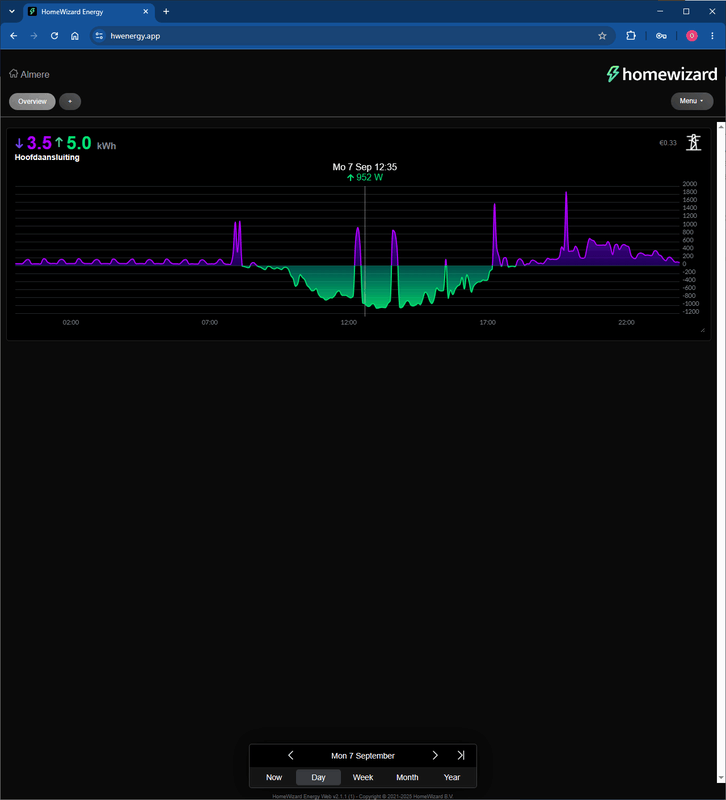
Task: Select the HomeWizard Energy browser tab
Action: pos(89,12)
